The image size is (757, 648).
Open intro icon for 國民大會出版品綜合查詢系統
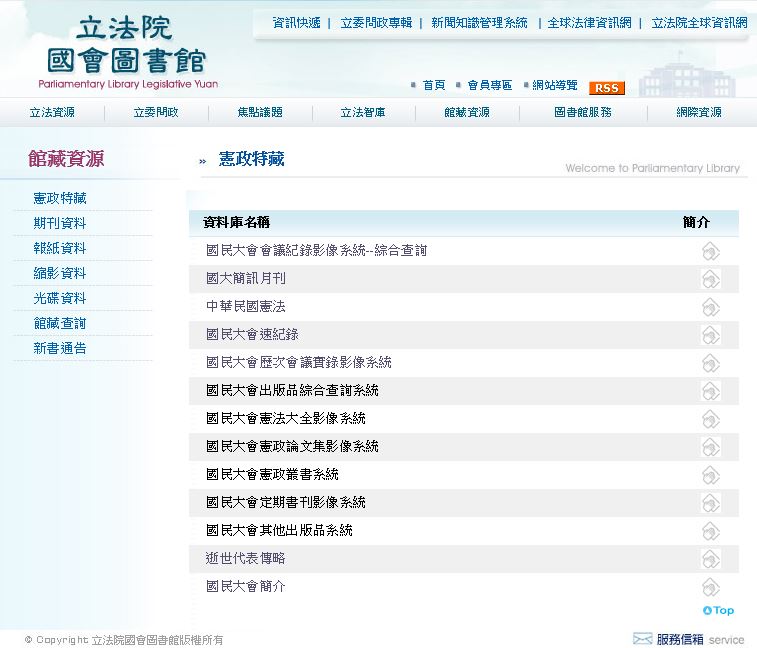(711, 391)
